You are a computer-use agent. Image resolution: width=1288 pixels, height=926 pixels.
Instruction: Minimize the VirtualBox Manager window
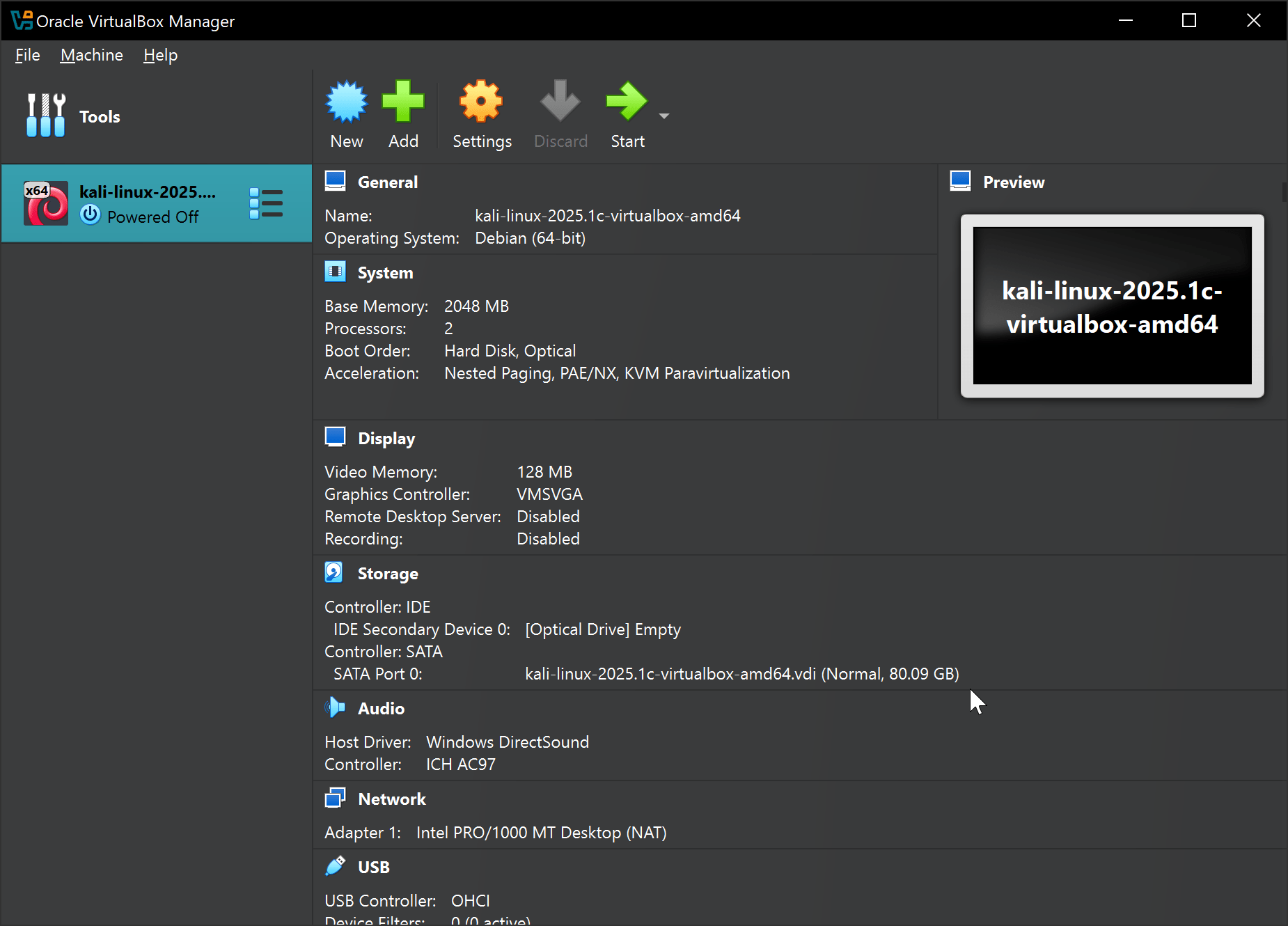[x=1126, y=20]
